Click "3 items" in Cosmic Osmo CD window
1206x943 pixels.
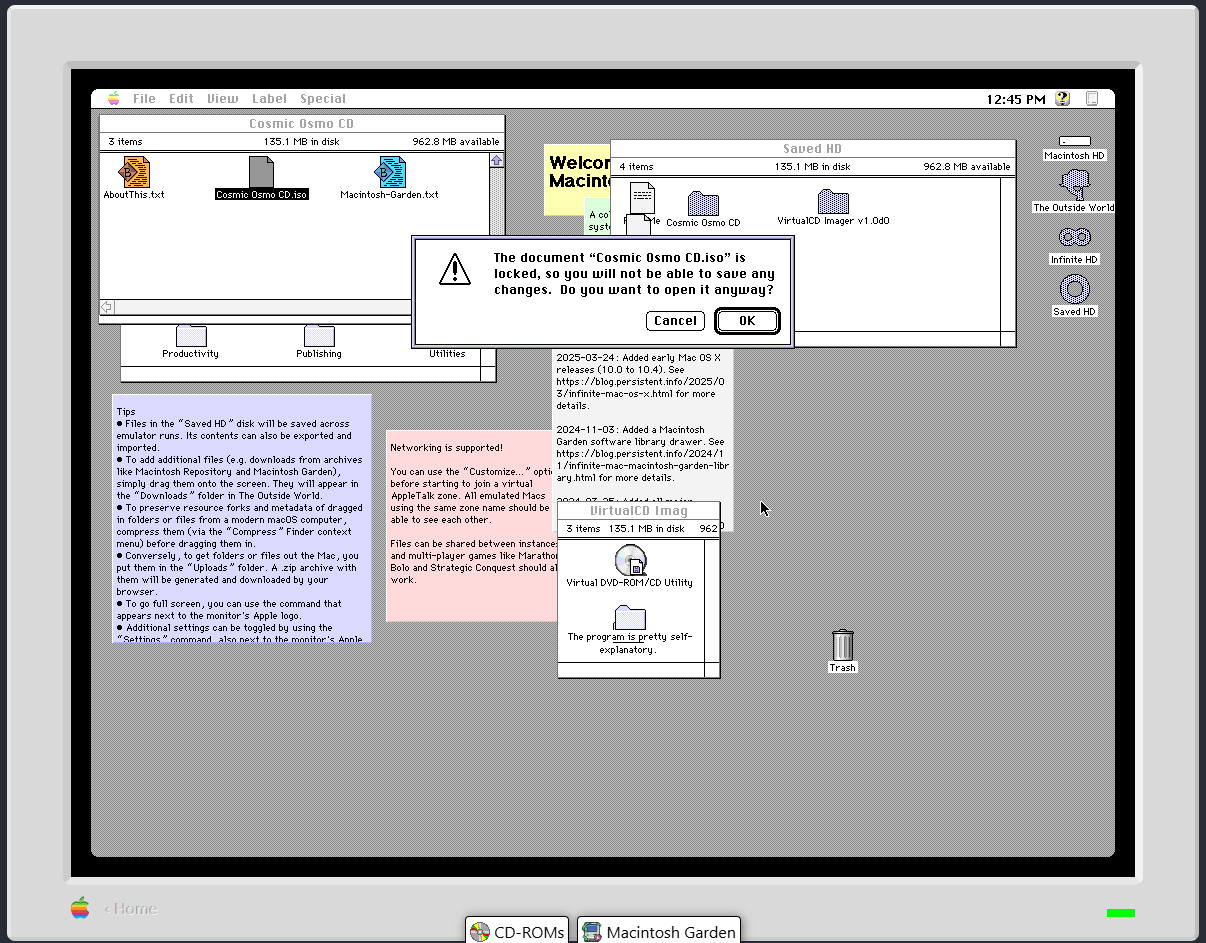125,142
